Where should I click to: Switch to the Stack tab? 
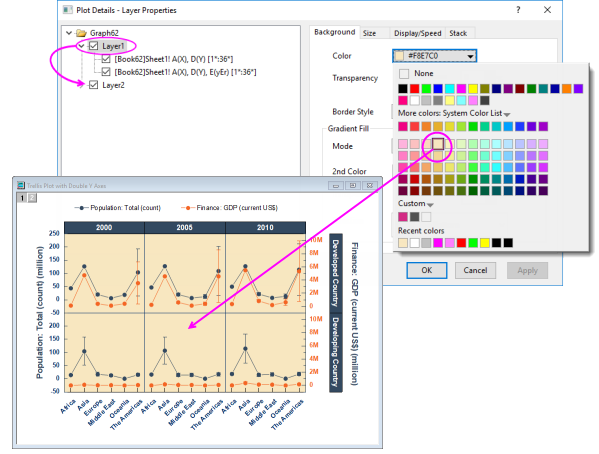(458, 33)
